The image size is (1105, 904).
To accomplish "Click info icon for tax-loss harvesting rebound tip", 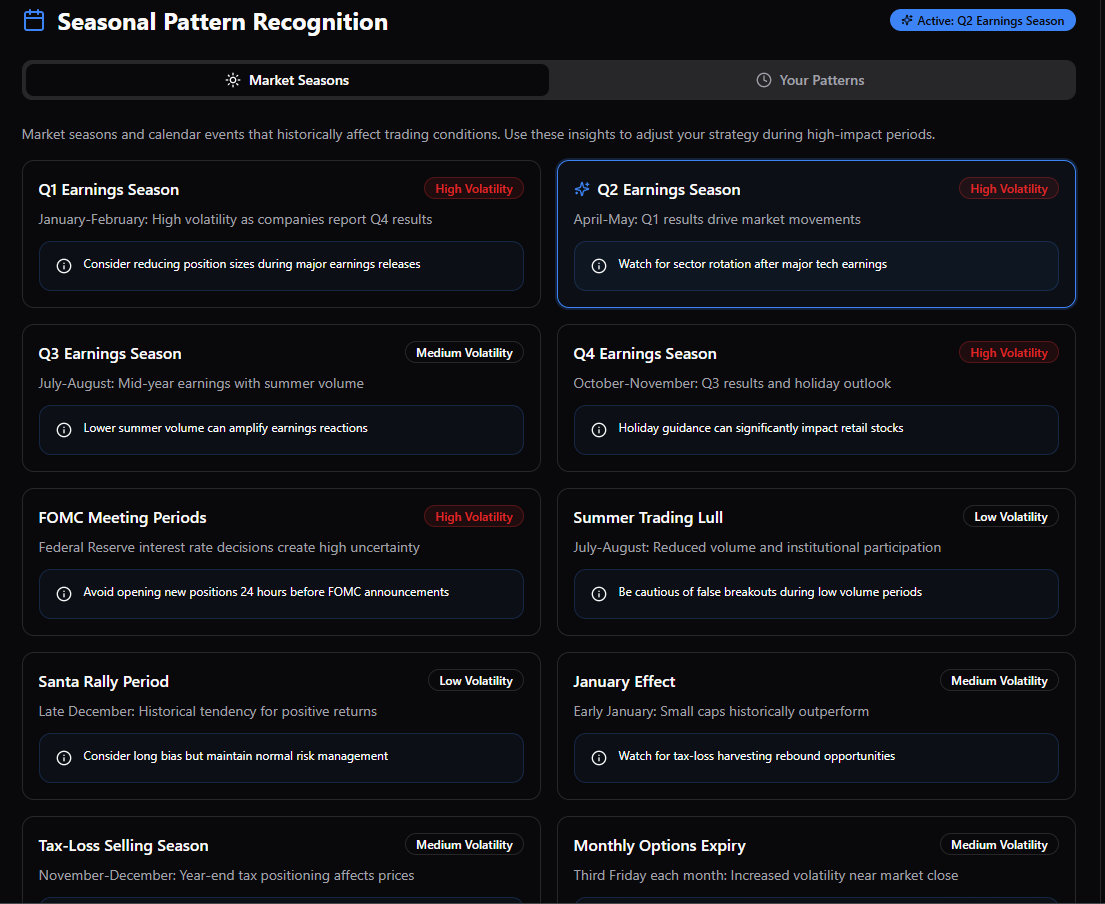I will (599, 758).
